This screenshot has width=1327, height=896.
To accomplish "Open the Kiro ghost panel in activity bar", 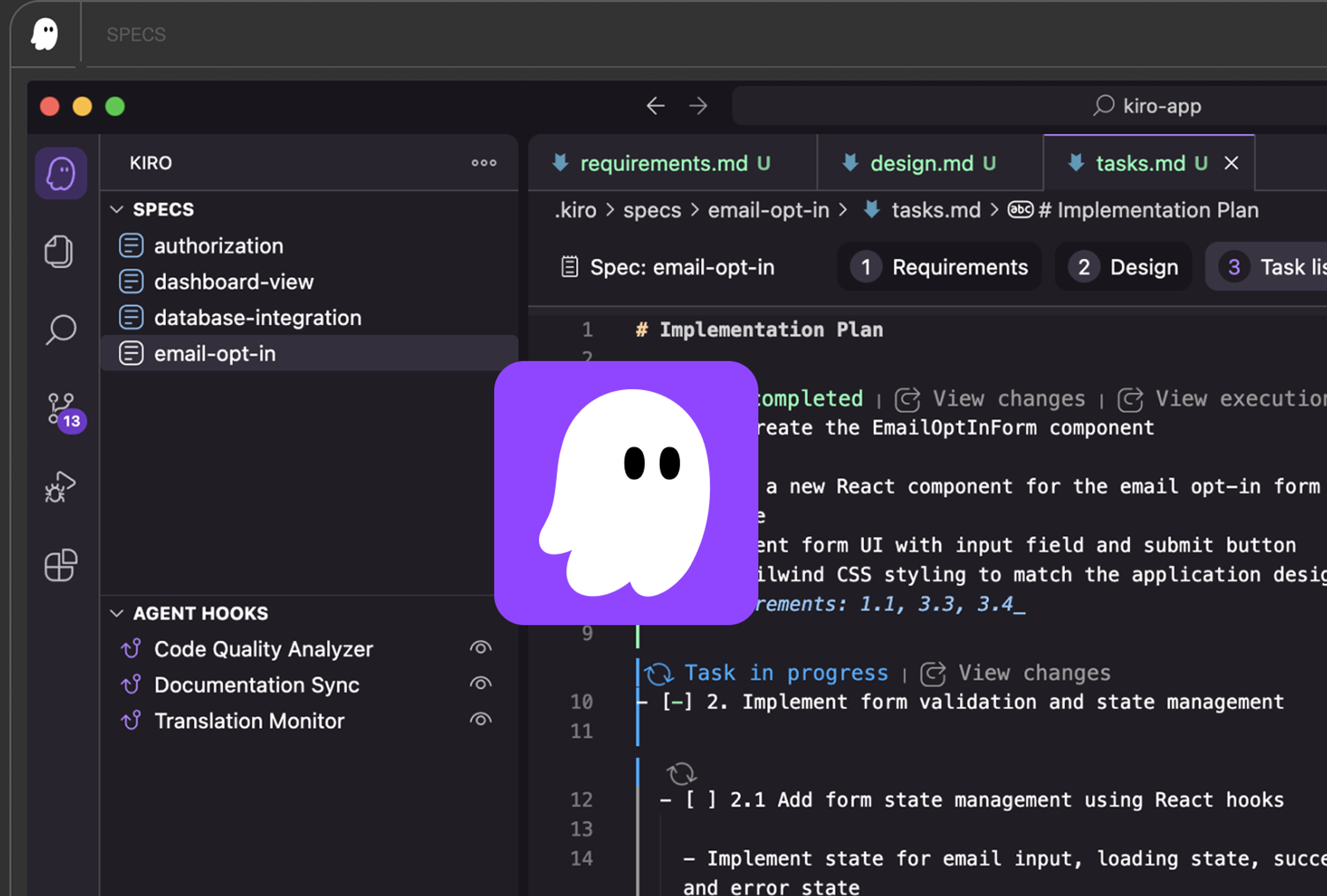I will tap(60, 173).
